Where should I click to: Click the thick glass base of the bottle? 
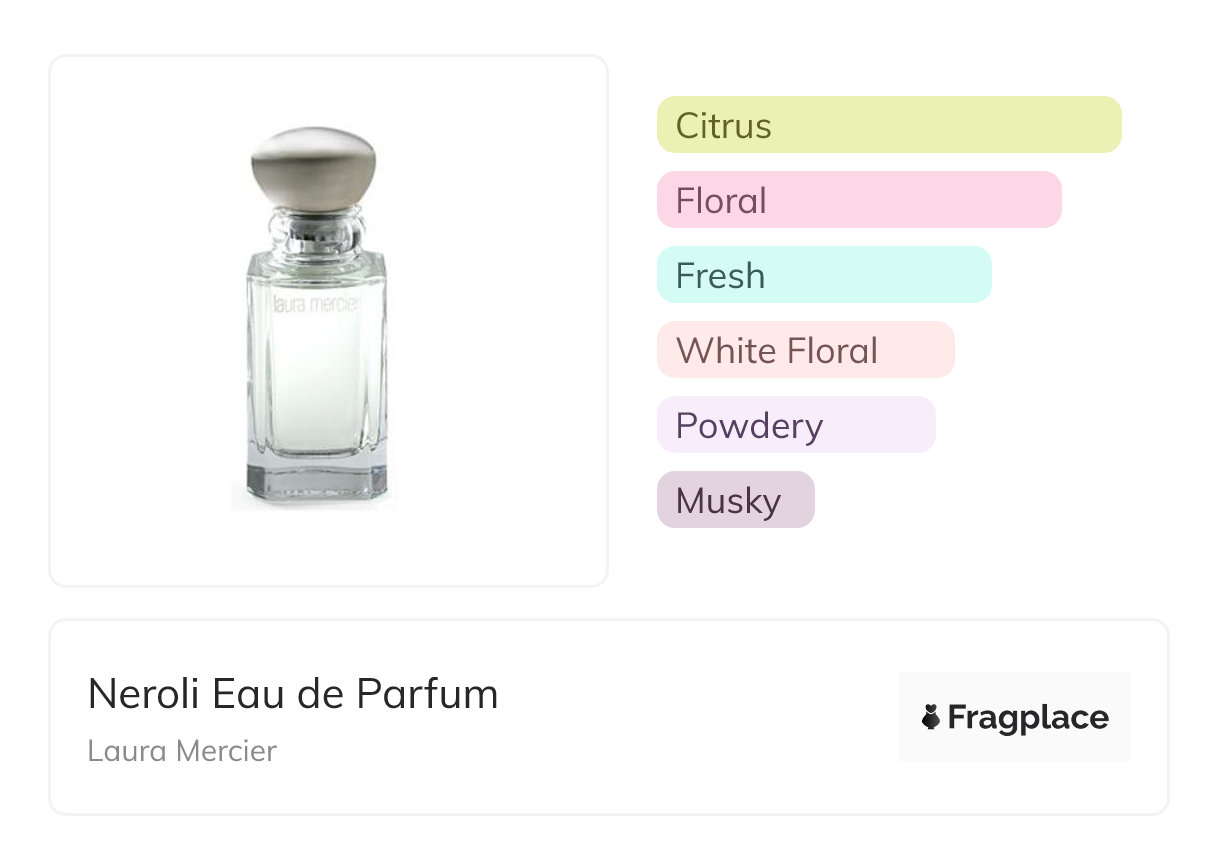point(314,485)
